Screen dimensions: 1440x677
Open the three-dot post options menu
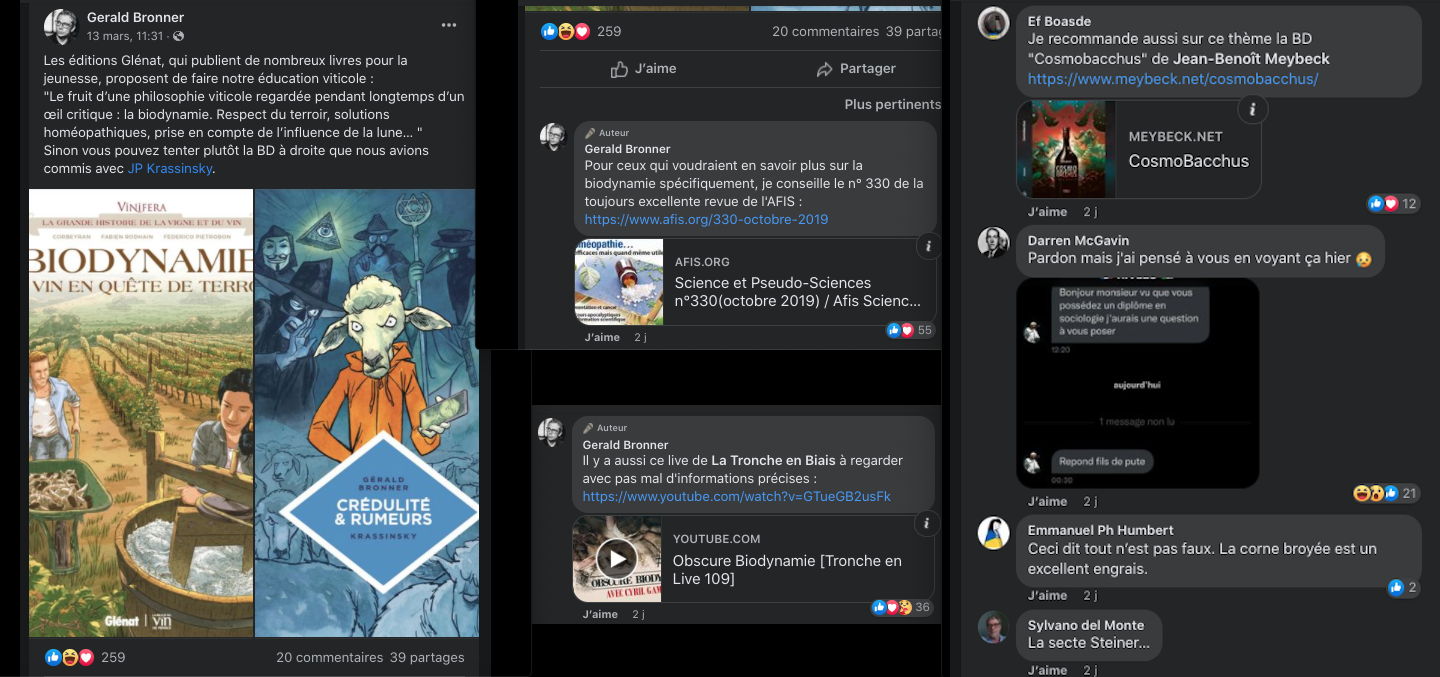[x=449, y=25]
